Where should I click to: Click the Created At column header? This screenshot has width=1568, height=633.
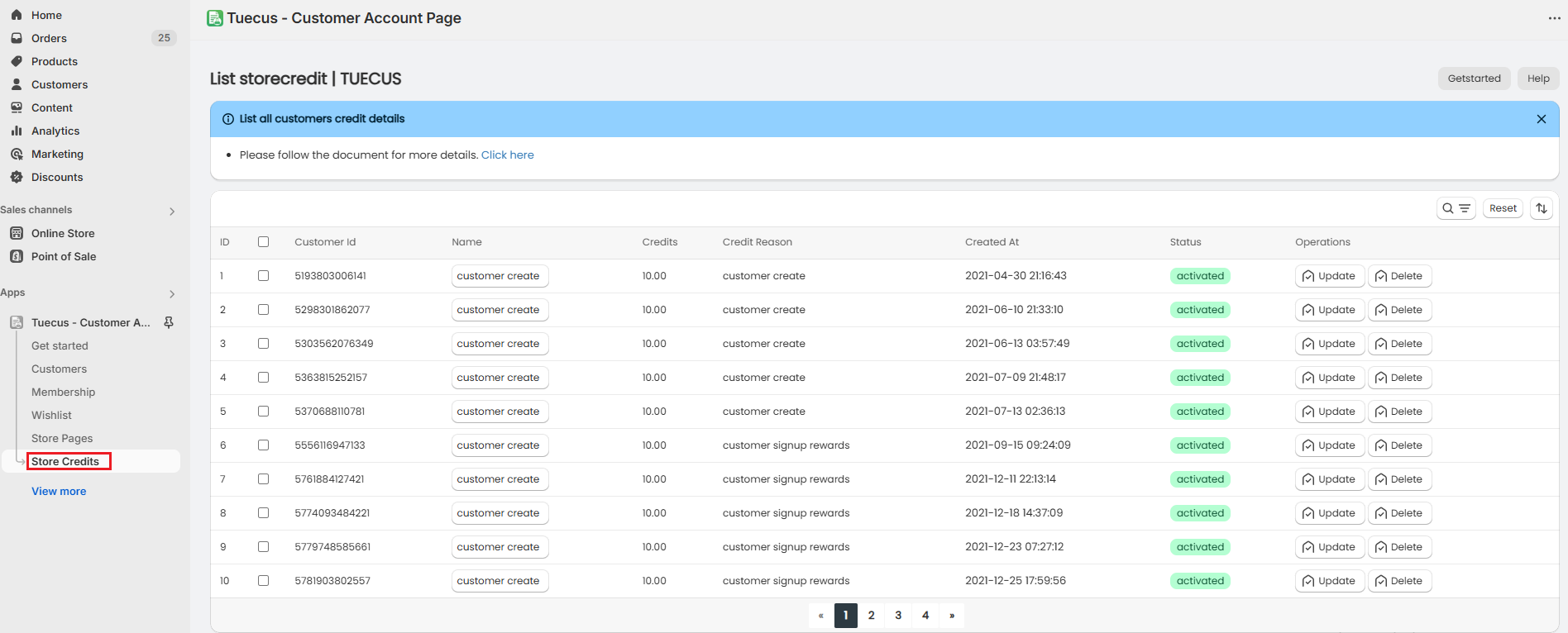tap(992, 242)
